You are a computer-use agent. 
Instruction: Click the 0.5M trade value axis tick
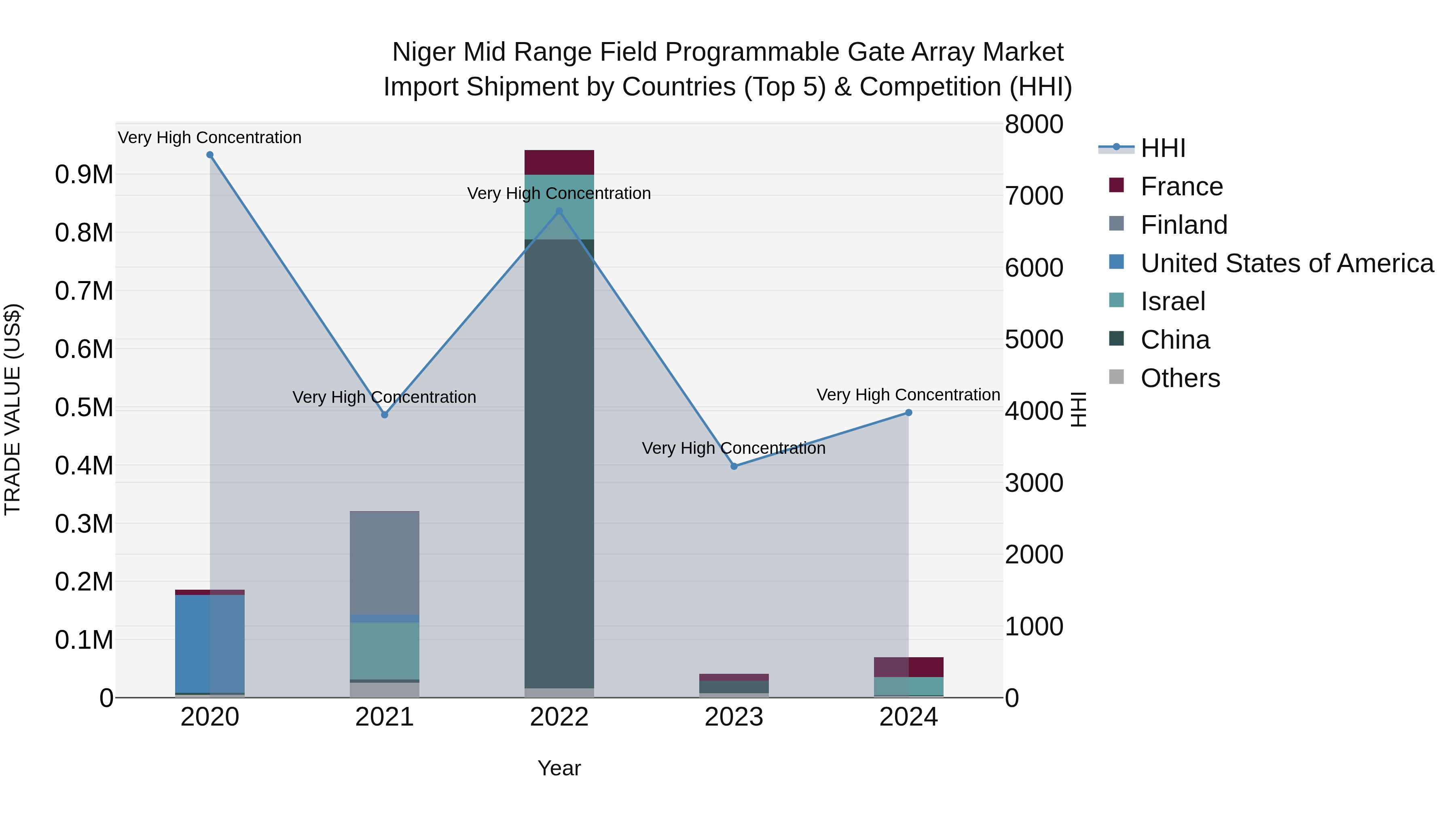[x=84, y=408]
